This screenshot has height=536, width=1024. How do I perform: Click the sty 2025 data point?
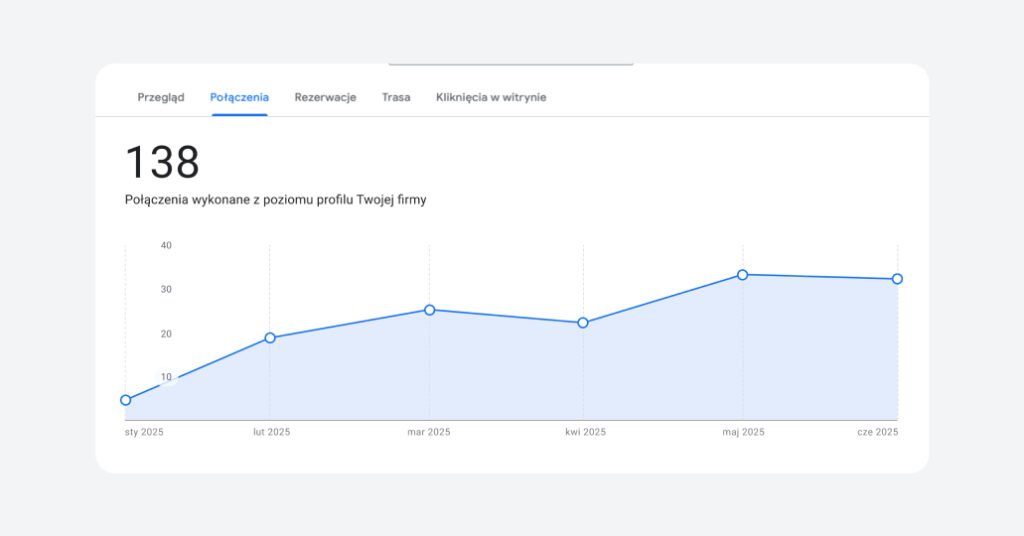point(126,400)
